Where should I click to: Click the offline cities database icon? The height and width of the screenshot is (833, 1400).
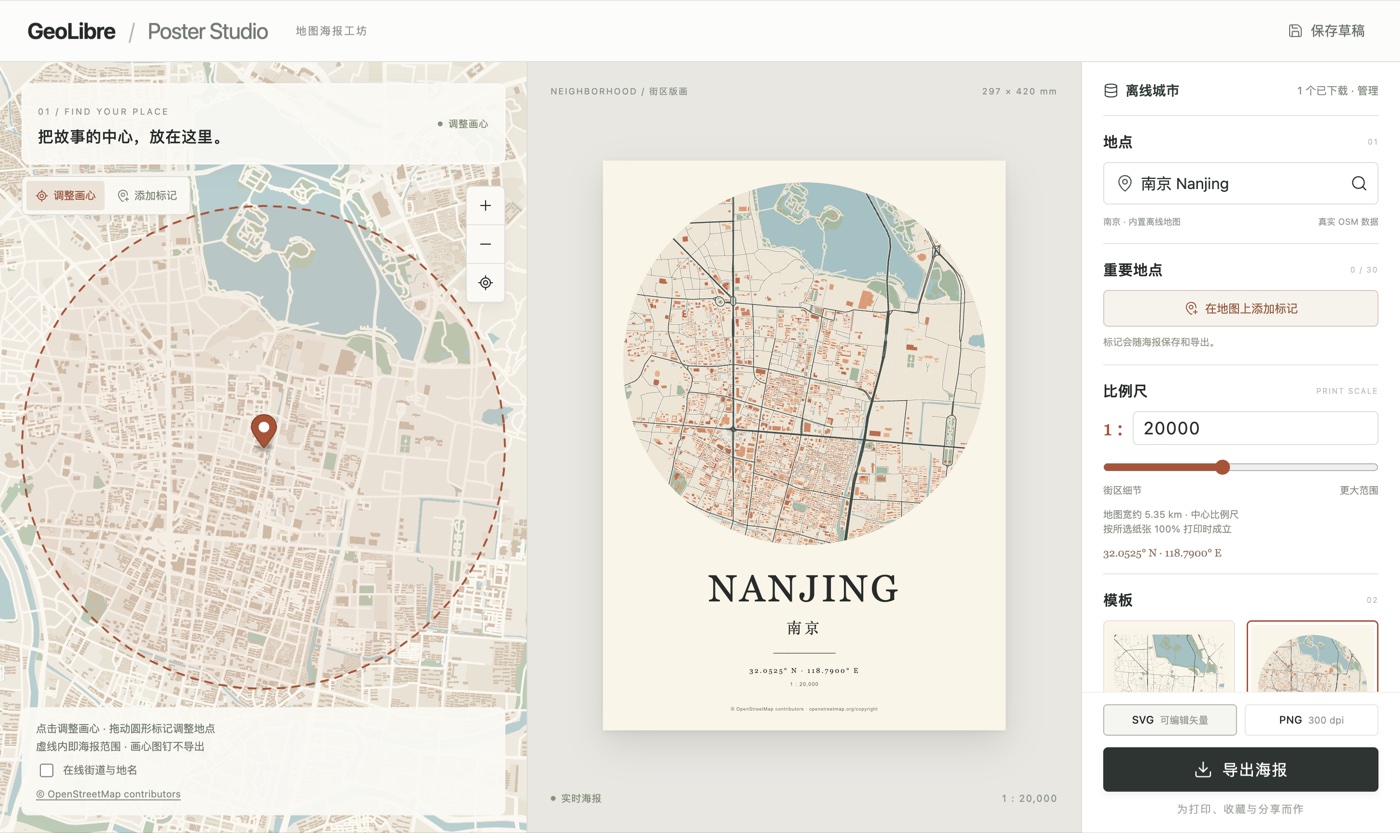(1110, 90)
